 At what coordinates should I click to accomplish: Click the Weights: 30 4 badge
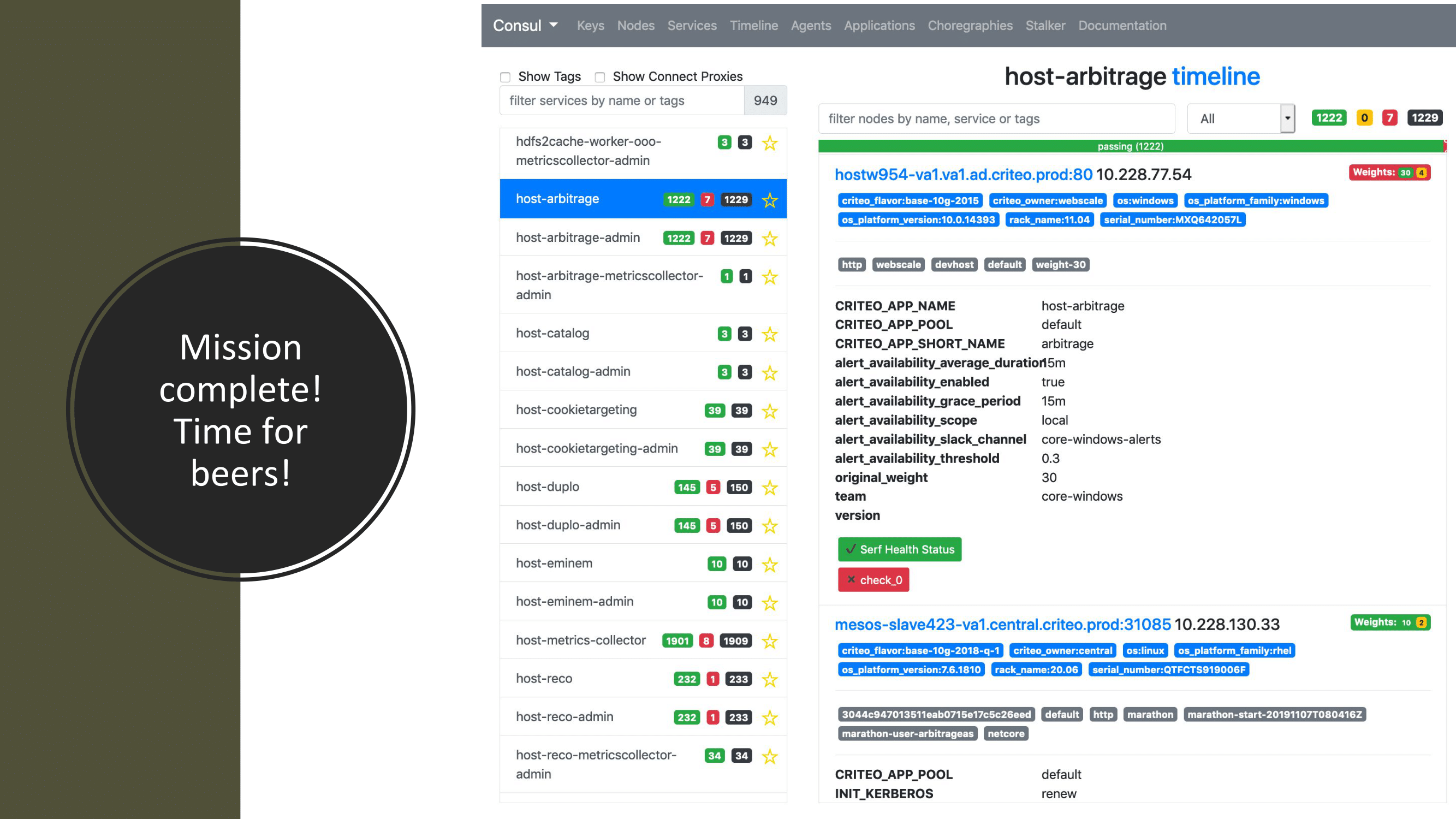pyautogui.click(x=1389, y=173)
